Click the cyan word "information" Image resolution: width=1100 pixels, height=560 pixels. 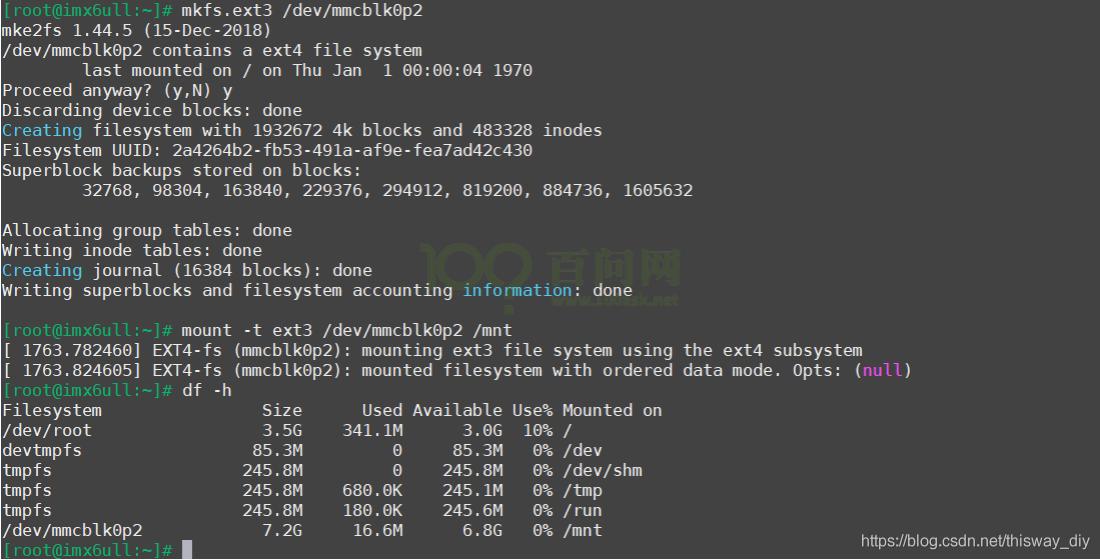pos(517,290)
